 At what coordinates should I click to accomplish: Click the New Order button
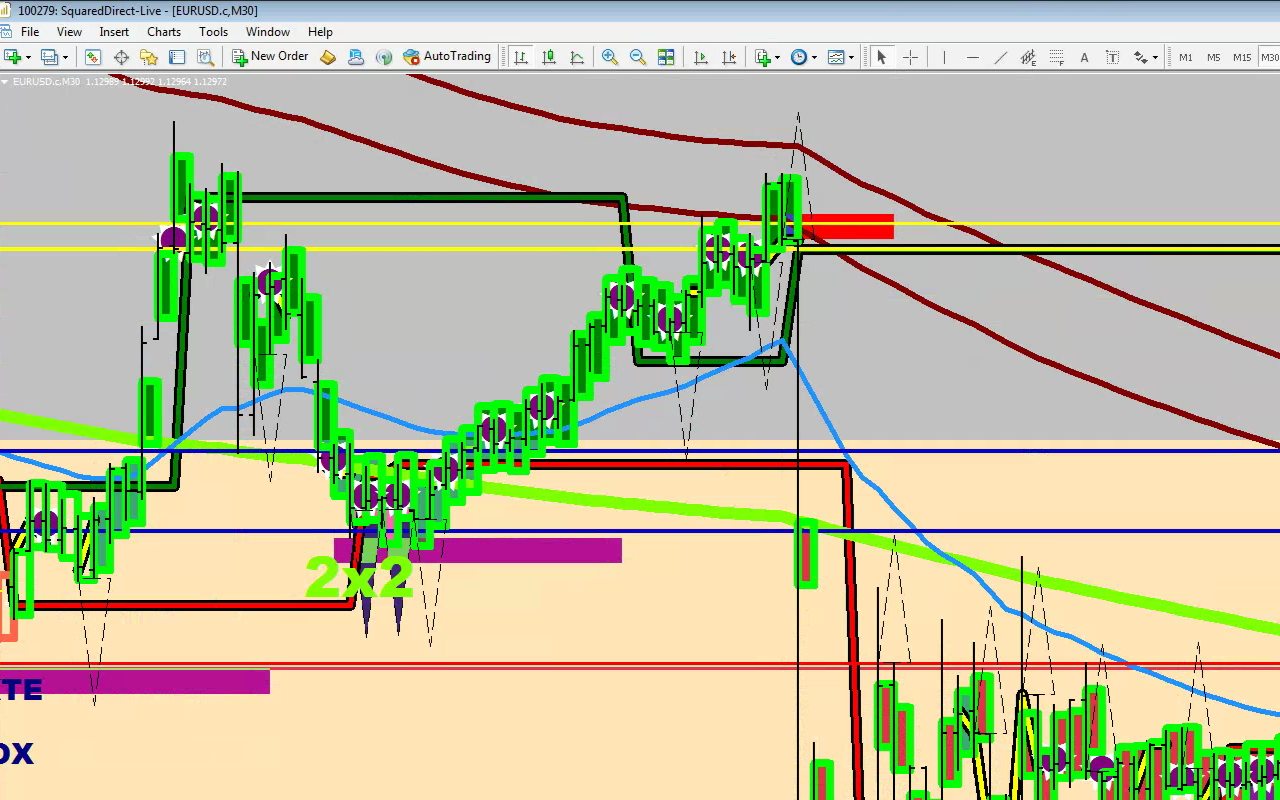[270, 57]
